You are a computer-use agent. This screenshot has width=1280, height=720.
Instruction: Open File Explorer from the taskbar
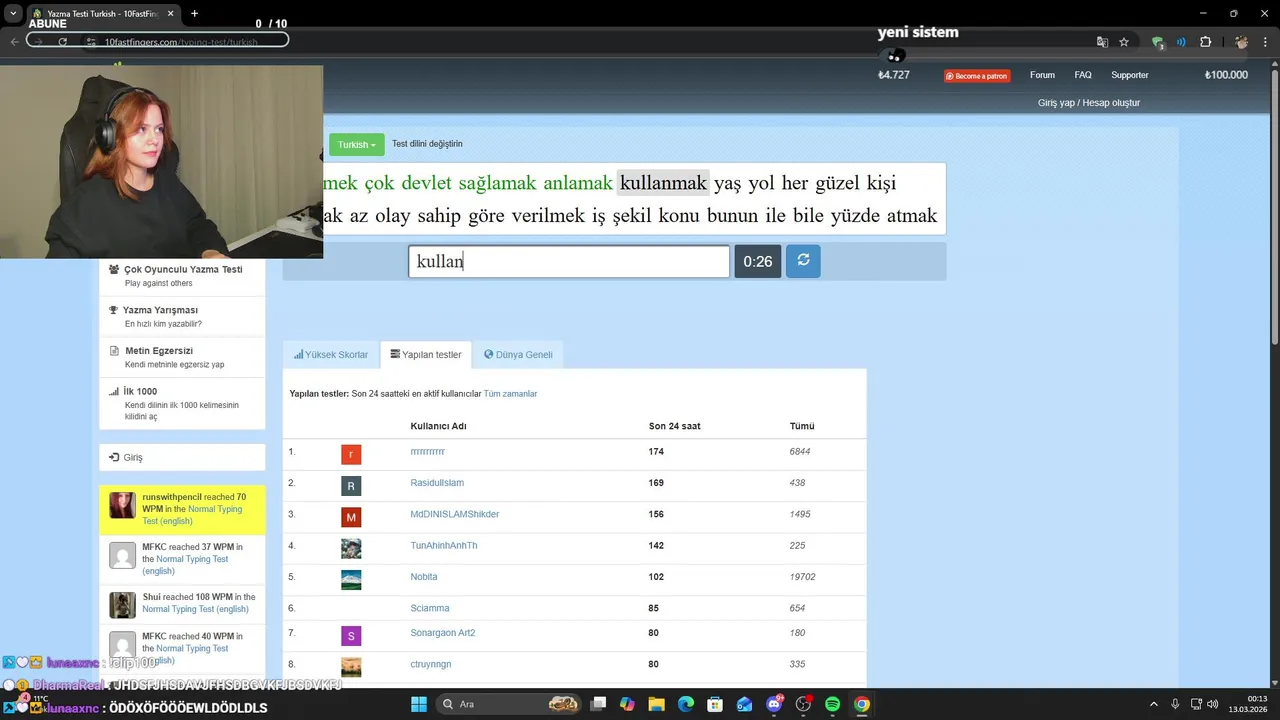pyautogui.click(x=656, y=704)
